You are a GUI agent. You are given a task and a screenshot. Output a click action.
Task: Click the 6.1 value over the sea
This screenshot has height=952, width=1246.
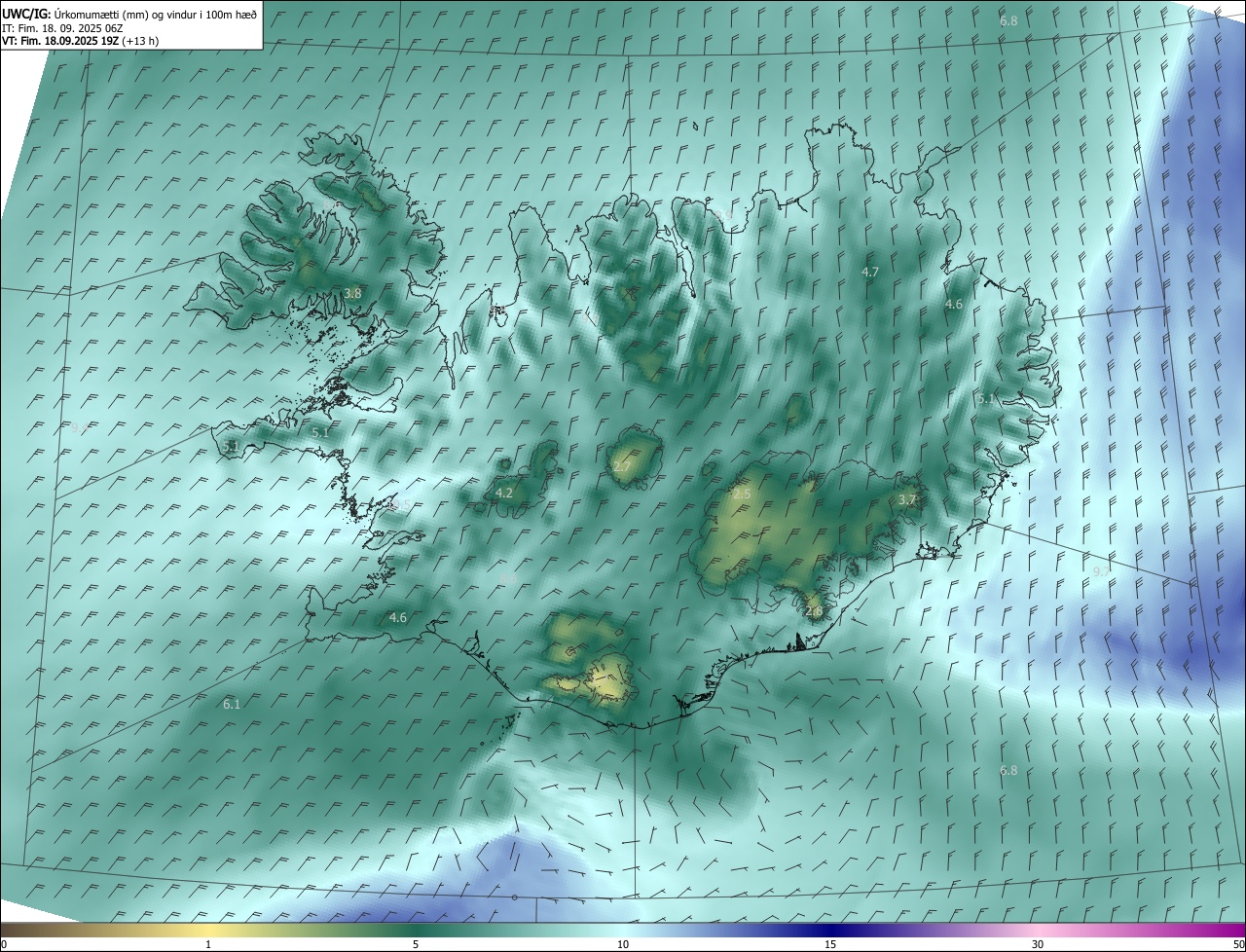[231, 704]
